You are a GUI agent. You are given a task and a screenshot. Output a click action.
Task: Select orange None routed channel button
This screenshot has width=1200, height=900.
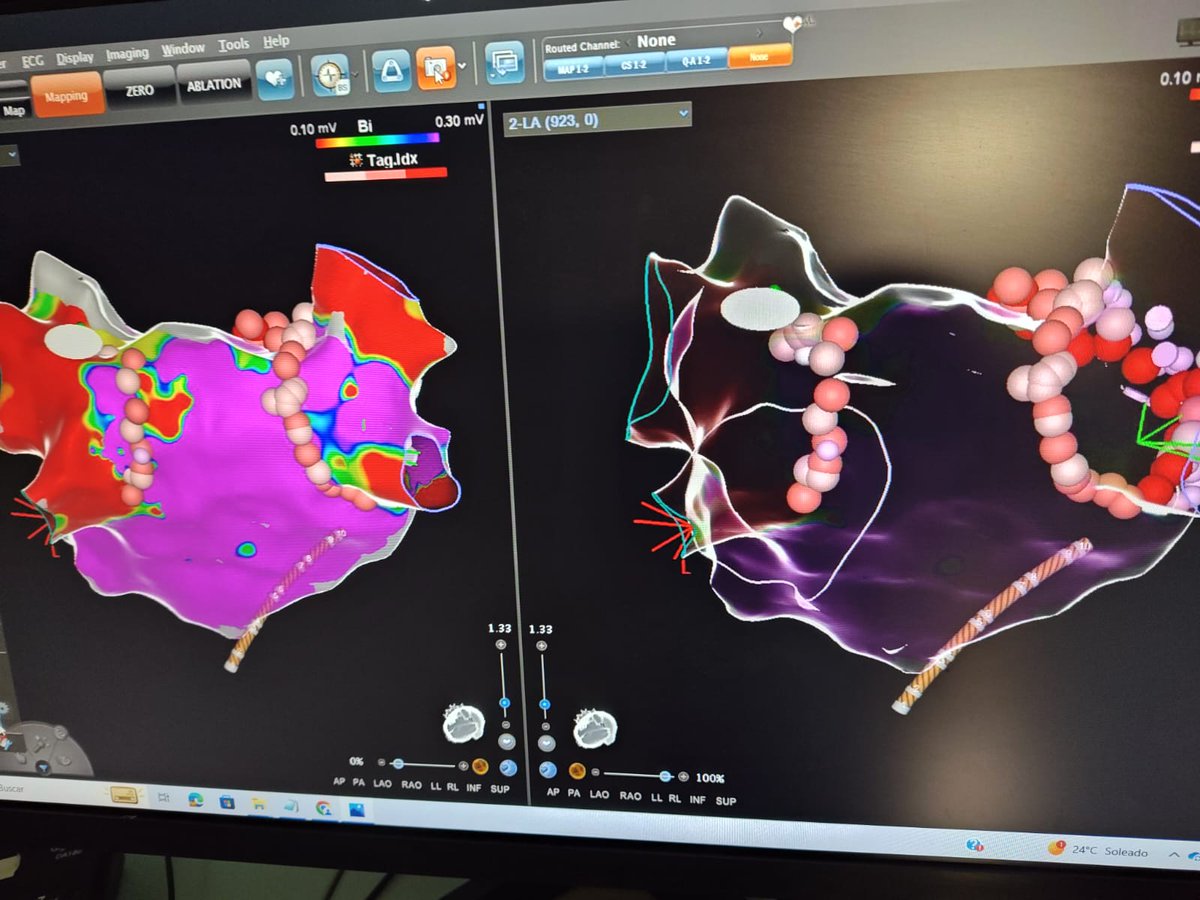point(758,56)
